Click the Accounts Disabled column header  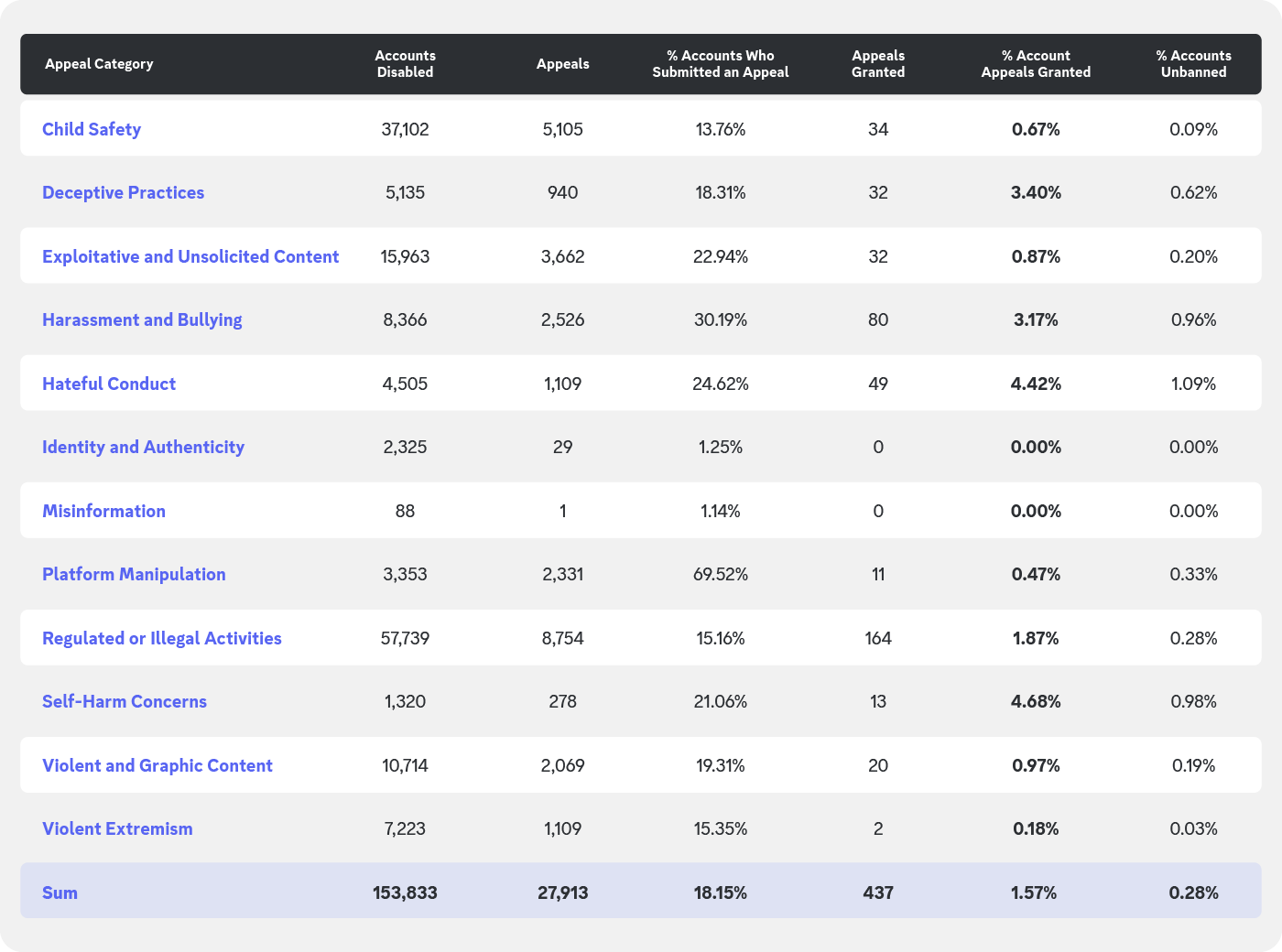405,64
